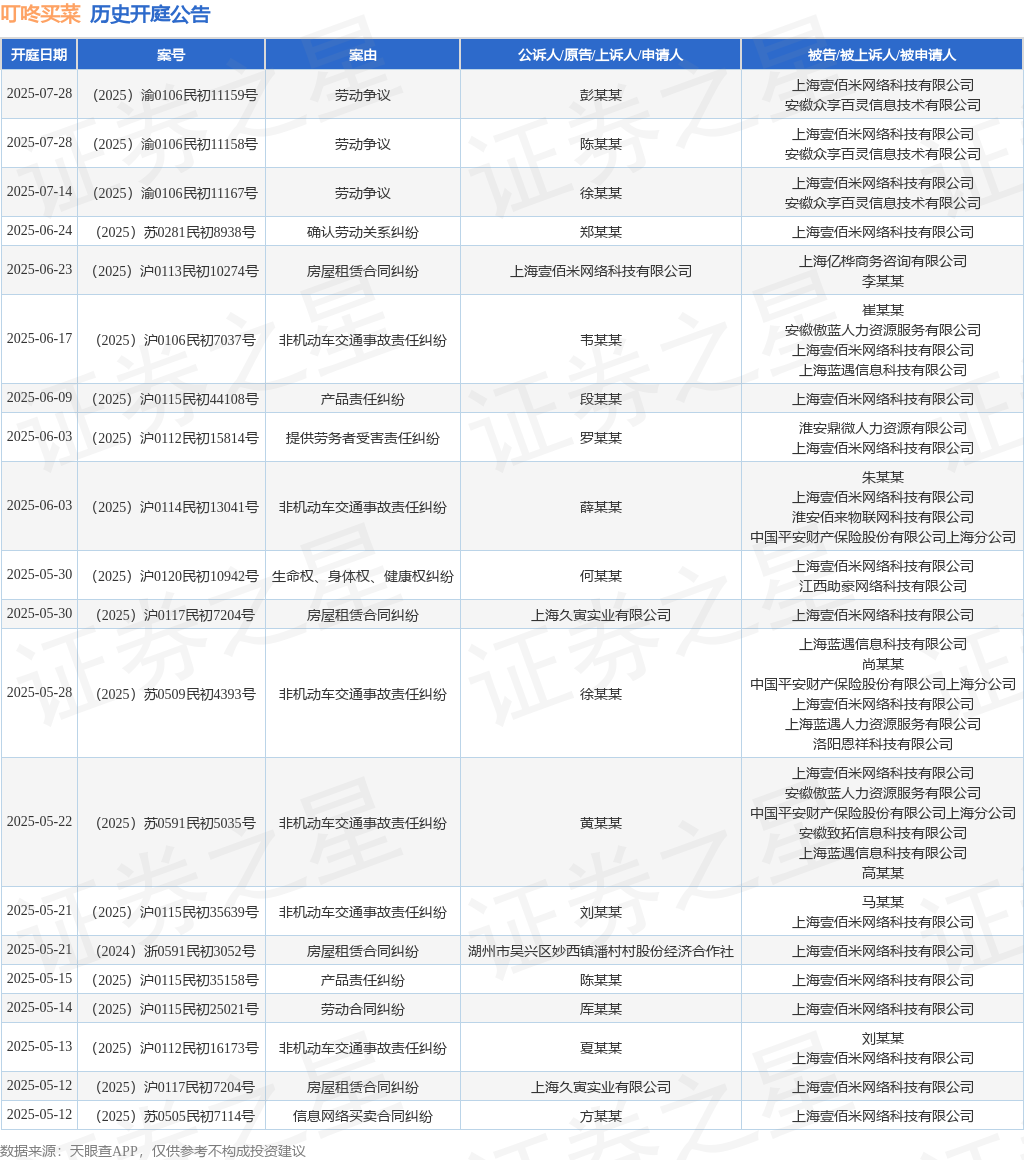Select the 开庭日期 column header

coord(39,55)
